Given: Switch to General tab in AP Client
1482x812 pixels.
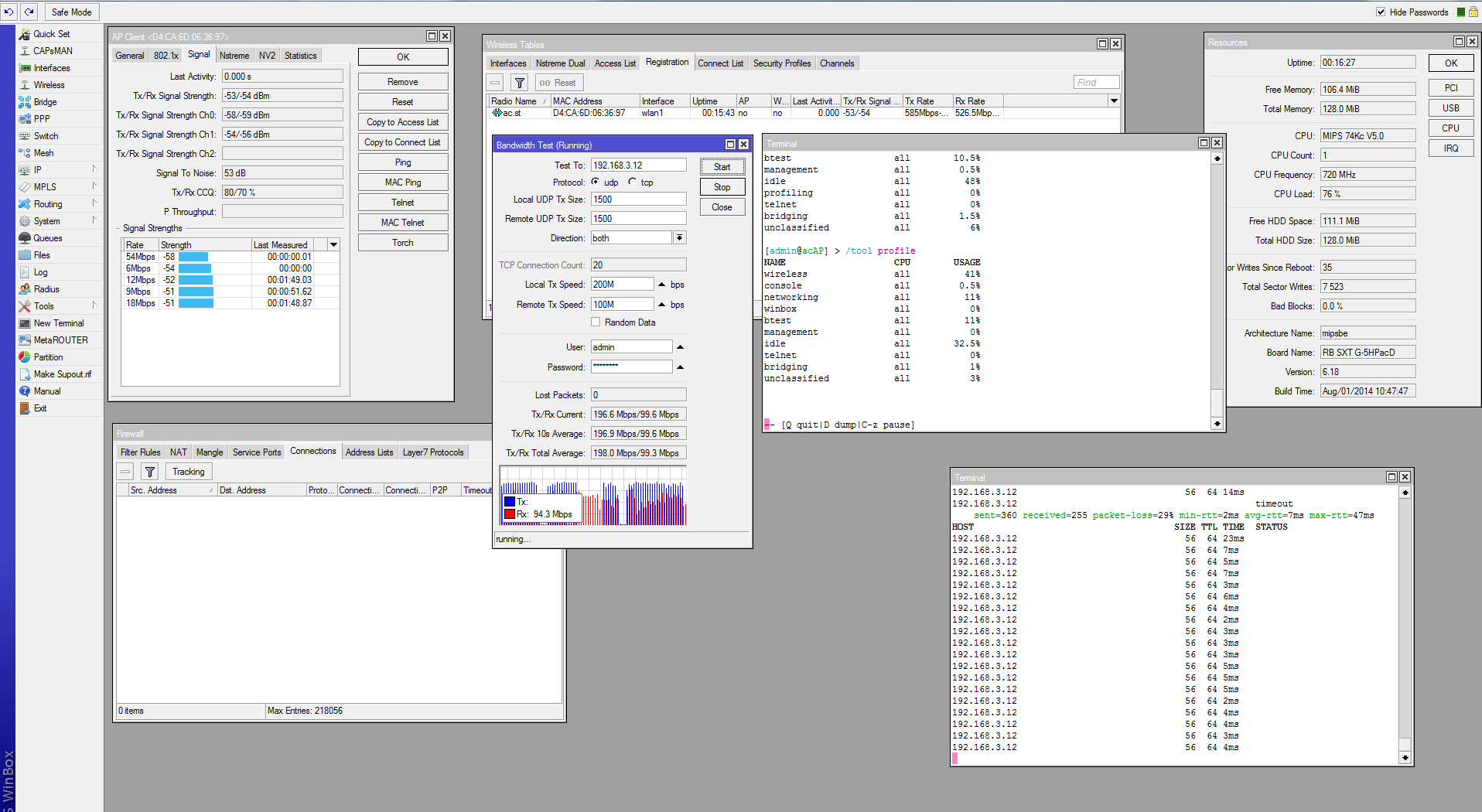Looking at the screenshot, I should tap(130, 56).
